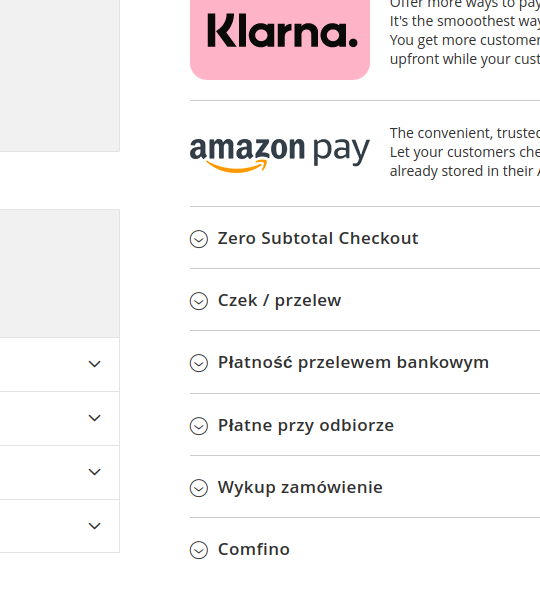Expand the third chevron in the left sidebar
The height and width of the screenshot is (600, 540).
pos(95,472)
